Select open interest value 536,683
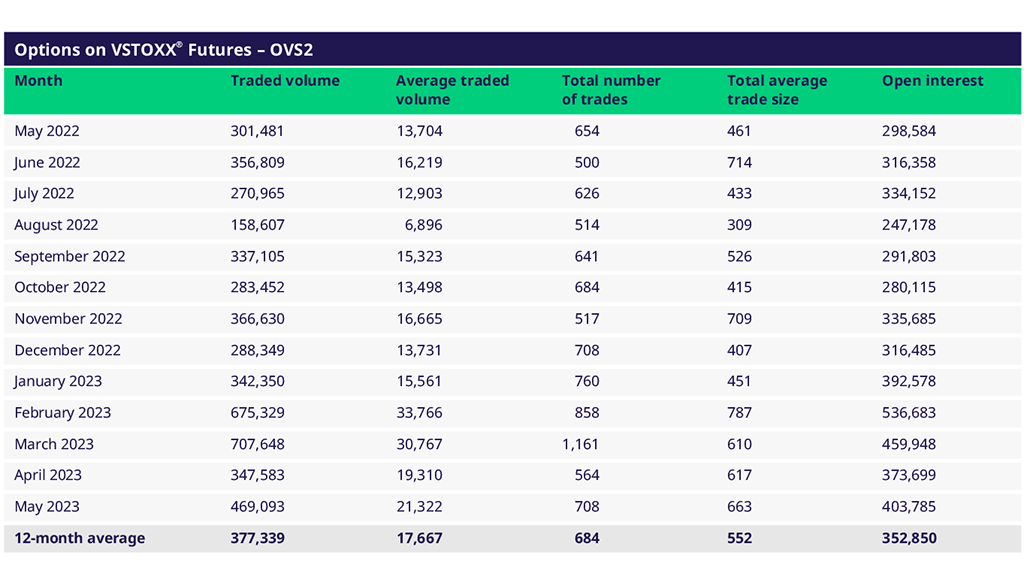1024x585 pixels. [909, 413]
